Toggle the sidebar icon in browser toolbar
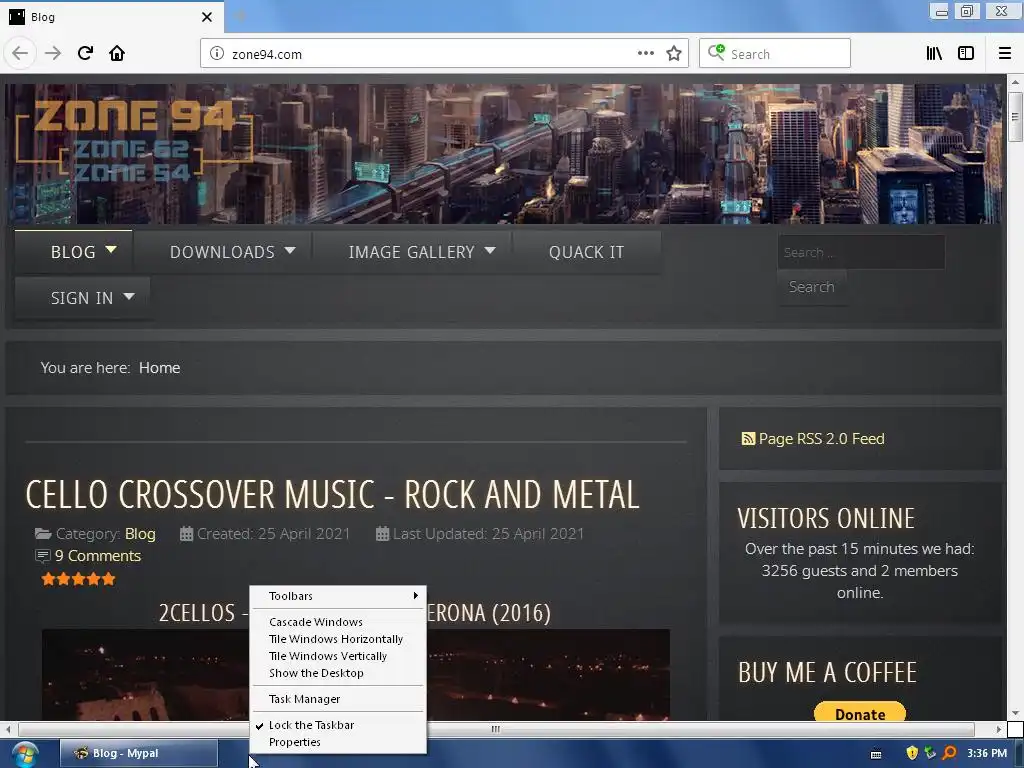This screenshot has height=768, width=1024. pyautogui.click(x=966, y=54)
